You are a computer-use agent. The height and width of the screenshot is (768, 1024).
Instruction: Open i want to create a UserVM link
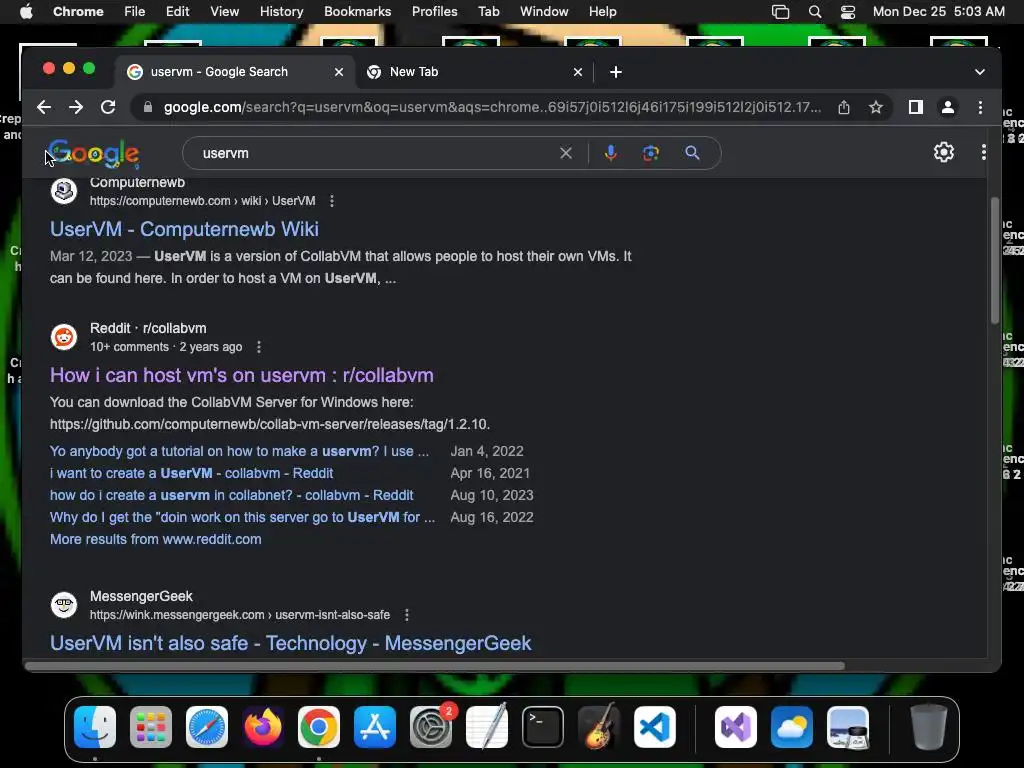pos(191,473)
